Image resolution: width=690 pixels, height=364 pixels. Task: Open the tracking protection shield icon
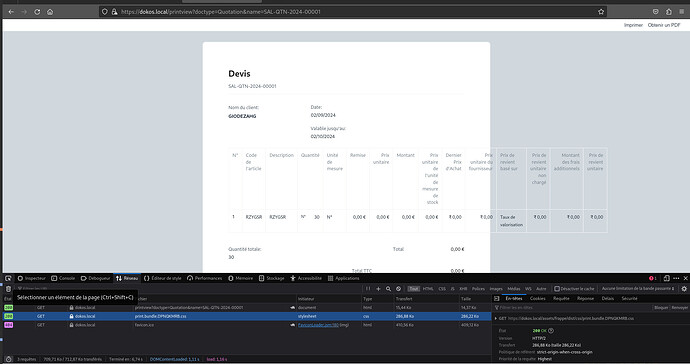click(x=105, y=12)
